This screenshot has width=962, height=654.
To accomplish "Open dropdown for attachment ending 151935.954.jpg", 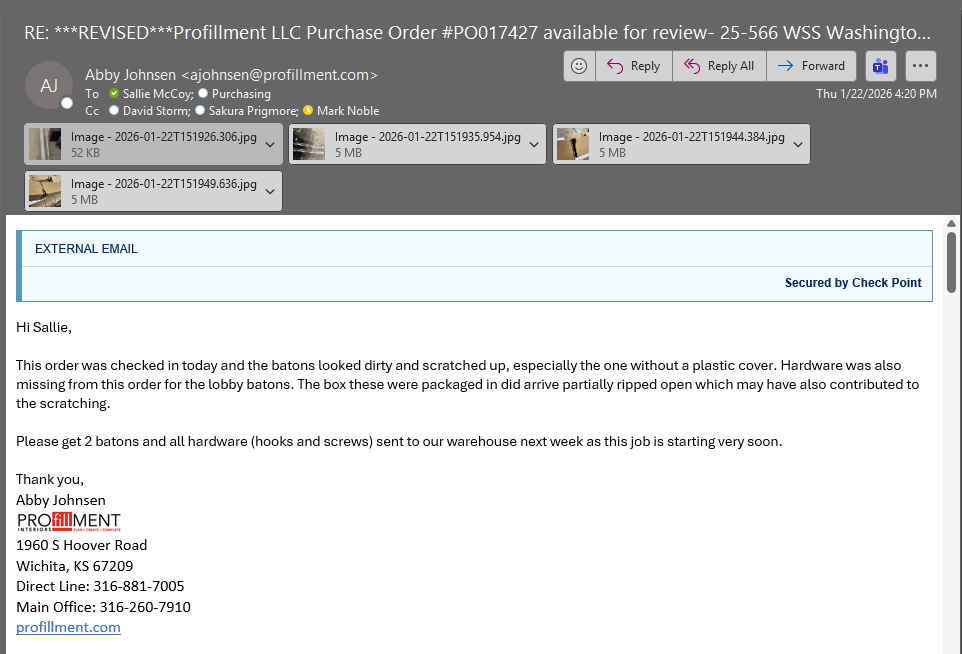I will click(534, 144).
